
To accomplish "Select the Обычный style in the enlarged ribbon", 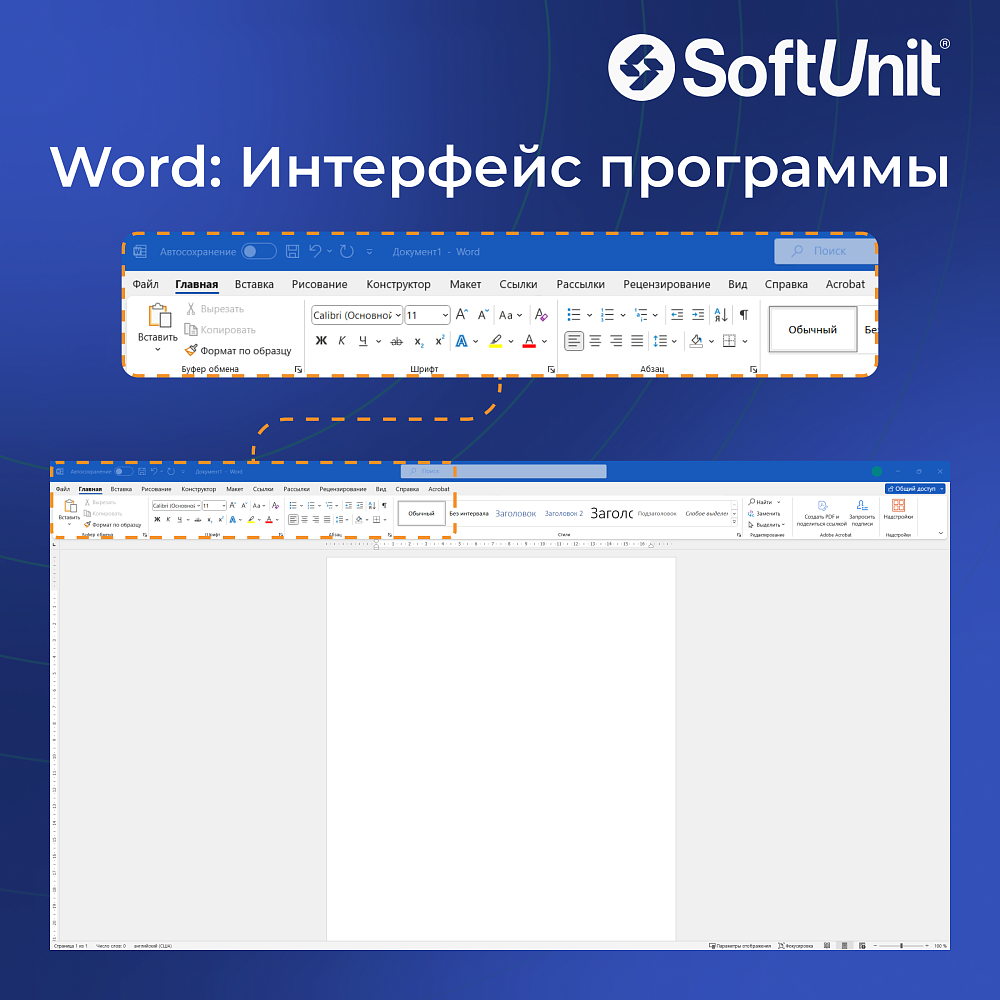I will tap(812, 329).
